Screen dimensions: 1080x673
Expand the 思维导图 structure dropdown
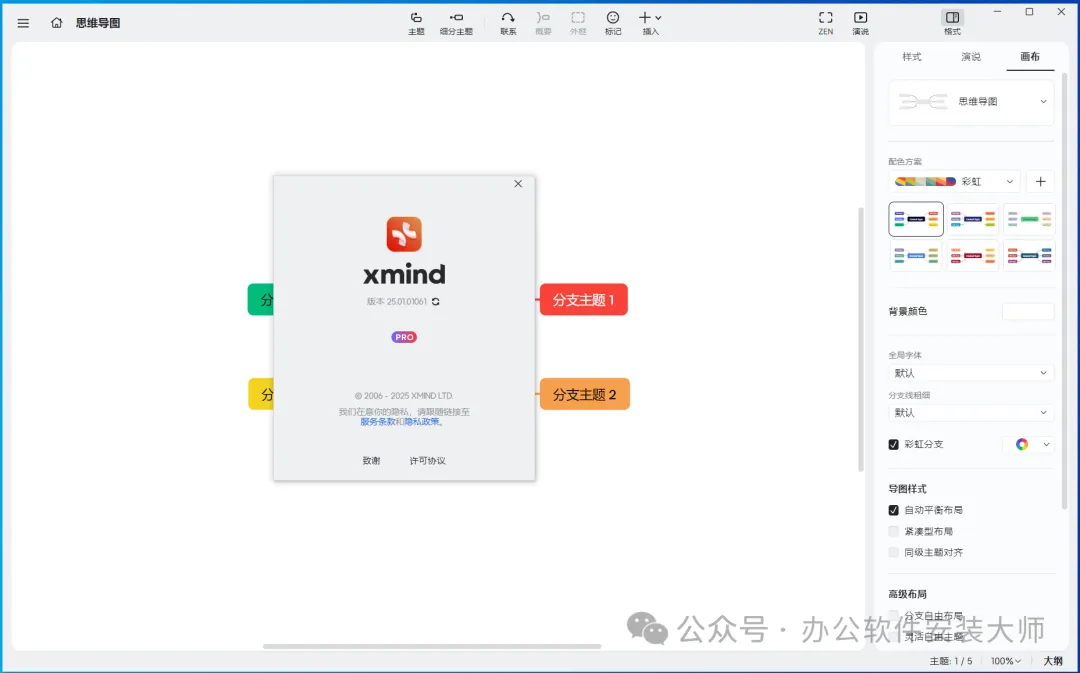point(971,102)
